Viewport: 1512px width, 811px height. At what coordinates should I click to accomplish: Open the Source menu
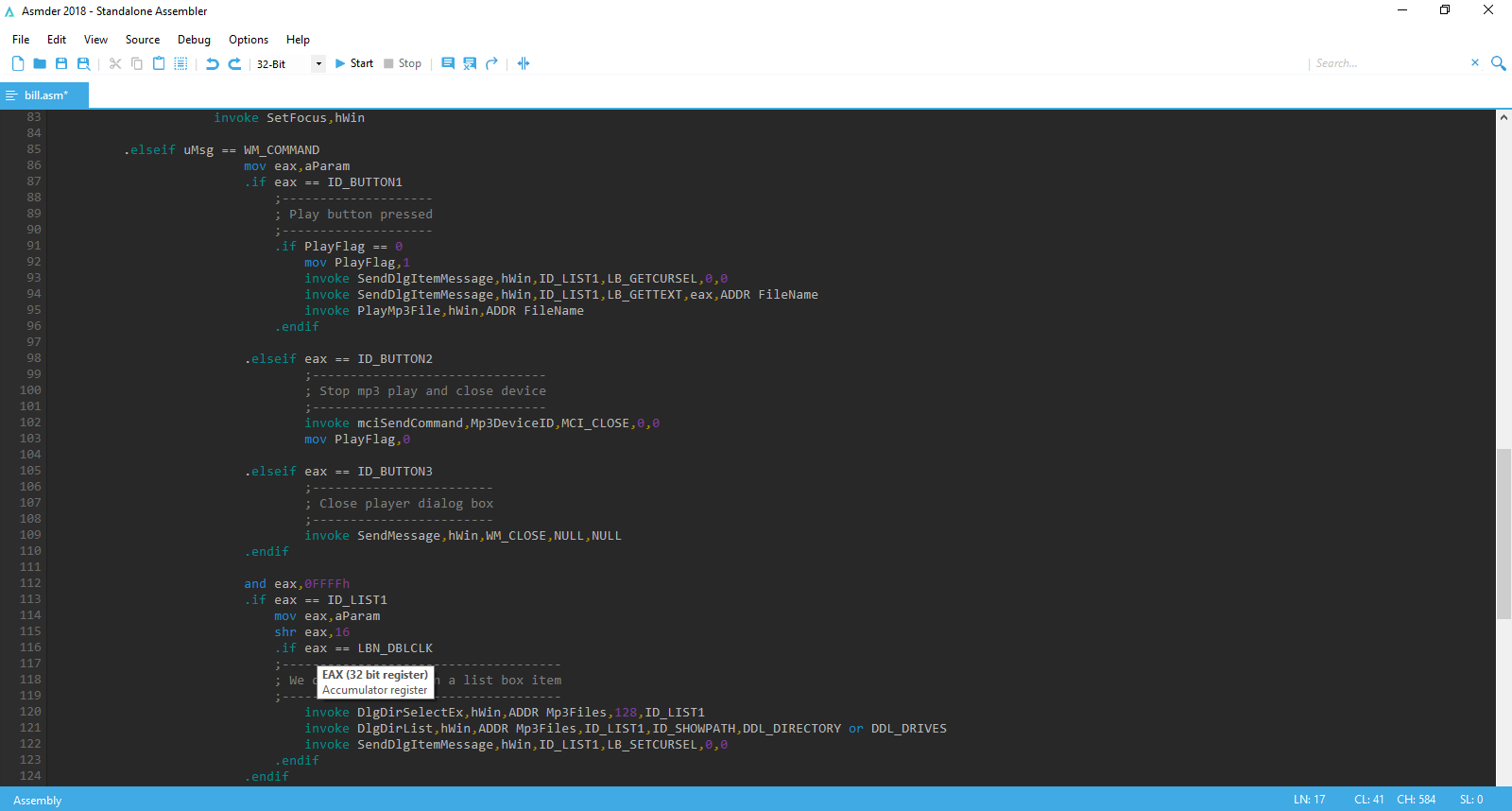pyautogui.click(x=143, y=40)
